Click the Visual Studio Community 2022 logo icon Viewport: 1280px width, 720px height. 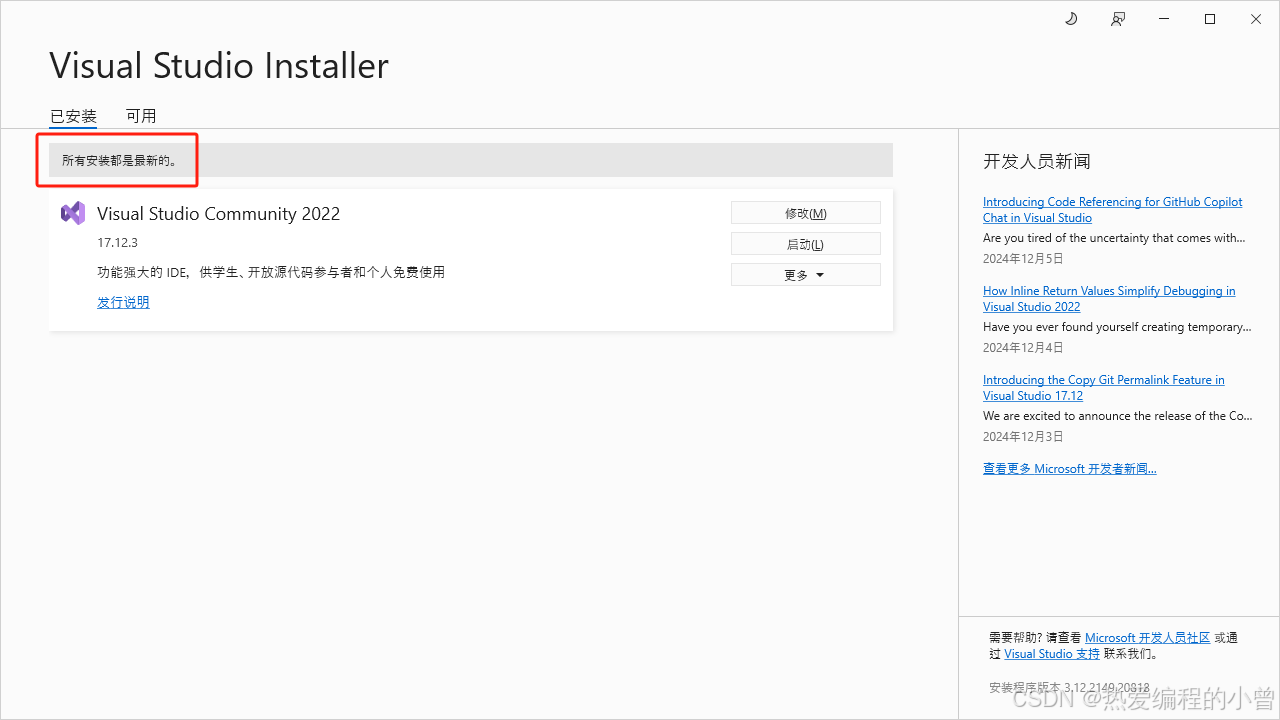(x=72, y=212)
